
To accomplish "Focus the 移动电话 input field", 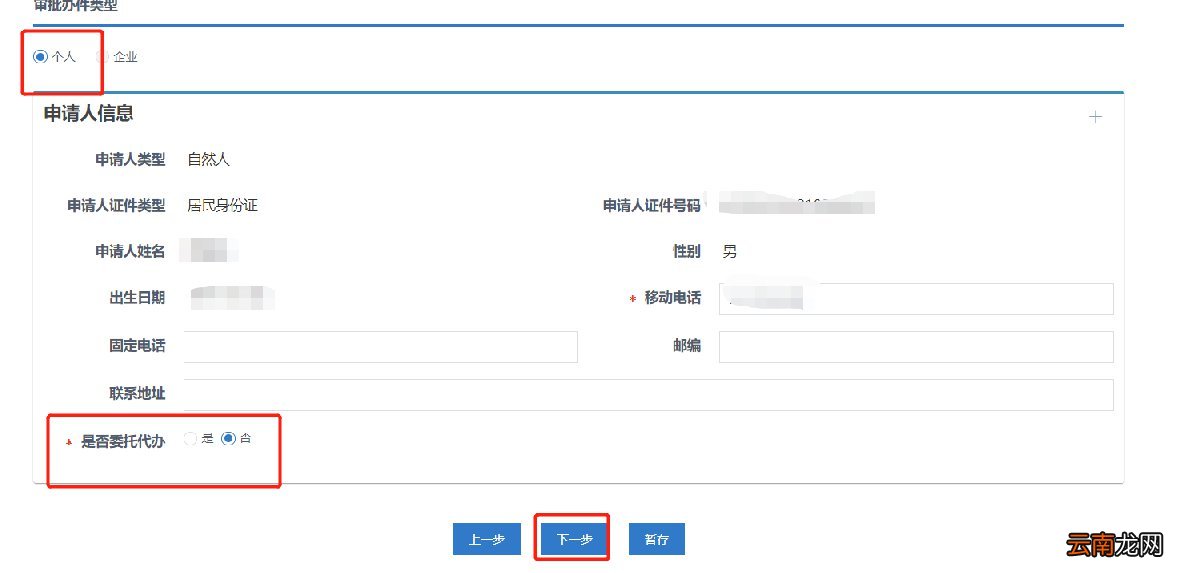I will coord(916,299).
